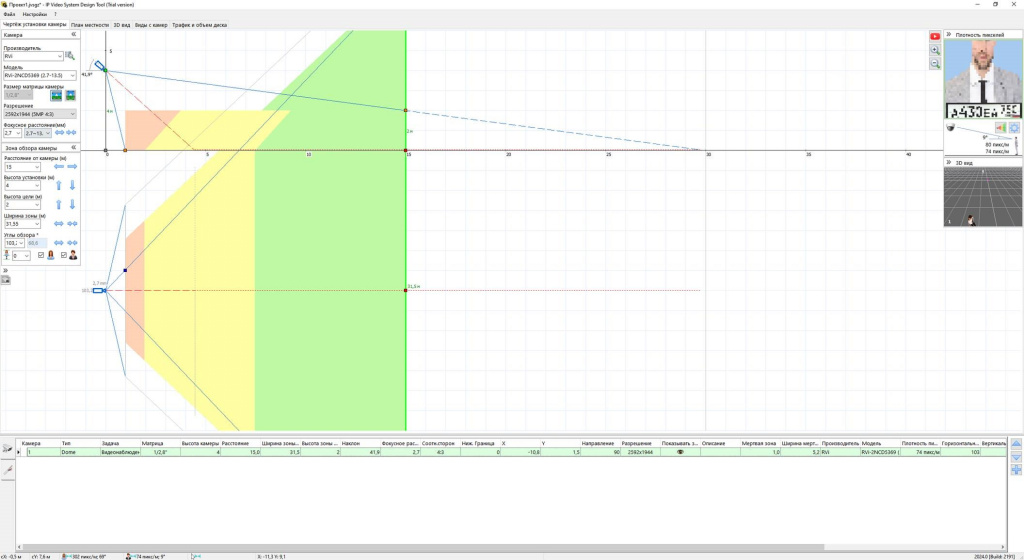
Task: Switch to the План местности tab
Action: 90,23
